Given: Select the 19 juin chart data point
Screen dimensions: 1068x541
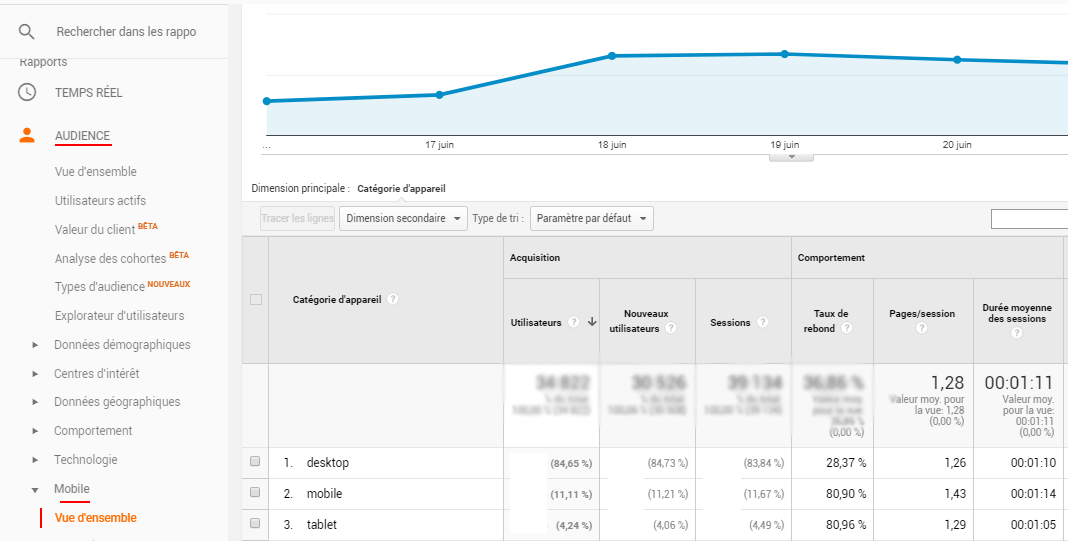Looking at the screenshot, I should [x=784, y=54].
